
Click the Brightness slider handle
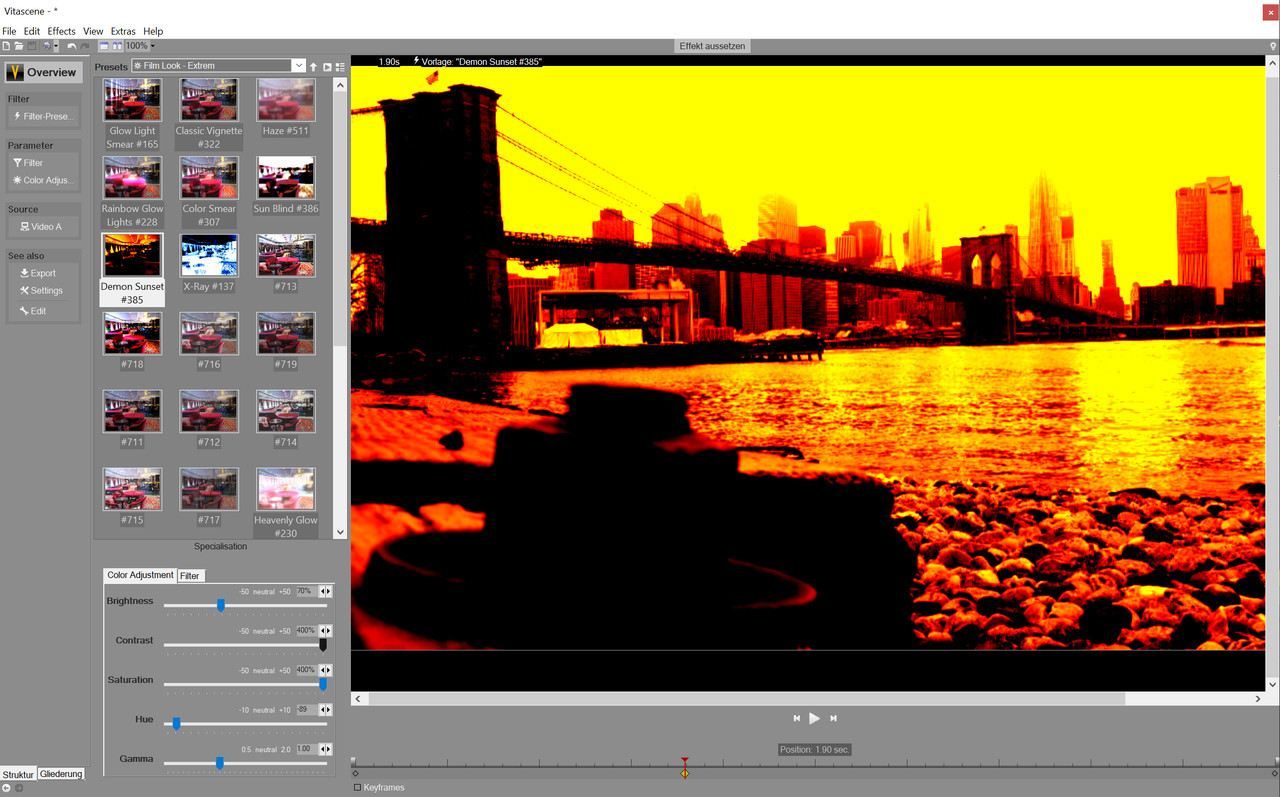pos(221,606)
